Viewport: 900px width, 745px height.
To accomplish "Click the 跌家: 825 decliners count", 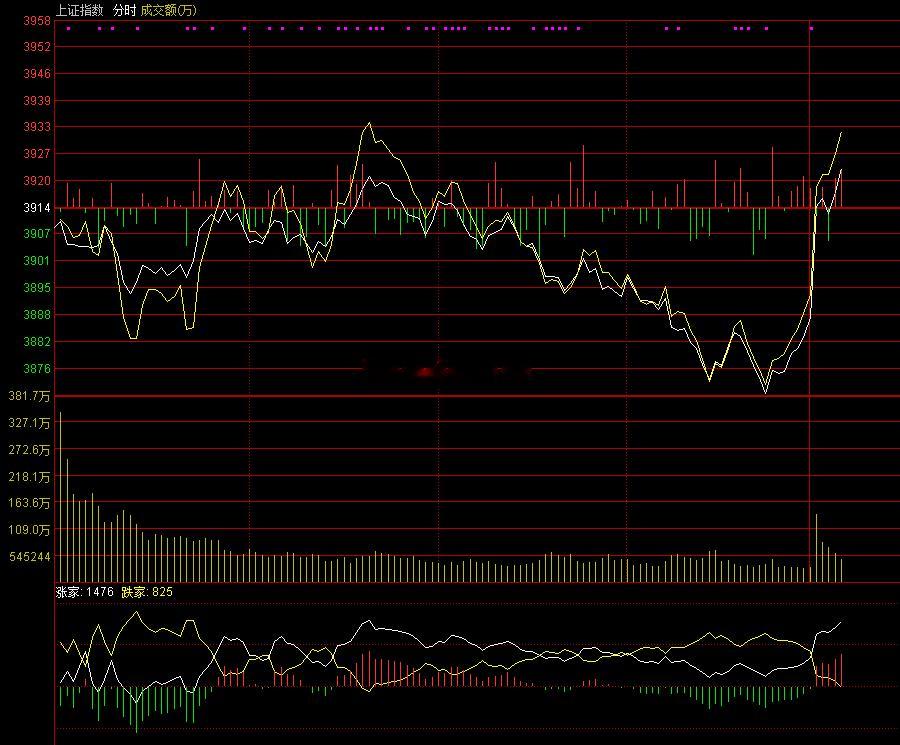I will [x=147, y=592].
